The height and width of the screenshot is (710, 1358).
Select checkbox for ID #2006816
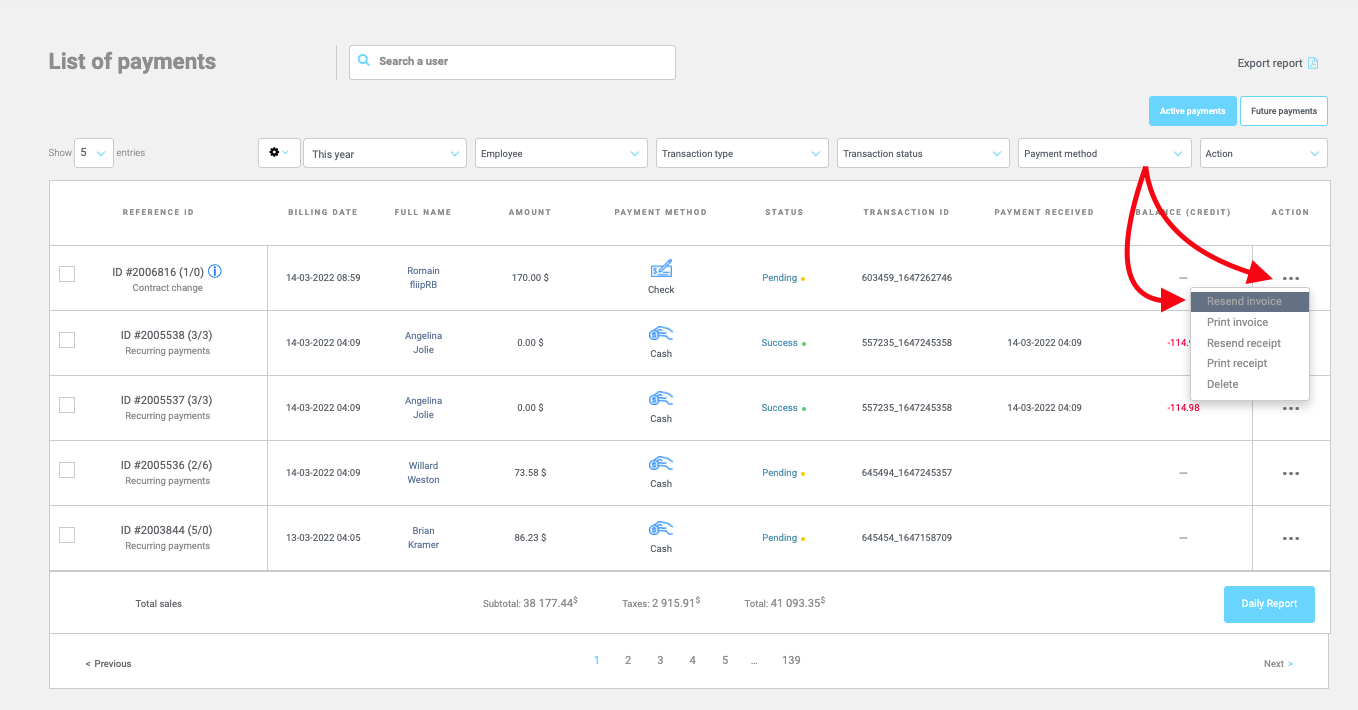tap(67, 274)
